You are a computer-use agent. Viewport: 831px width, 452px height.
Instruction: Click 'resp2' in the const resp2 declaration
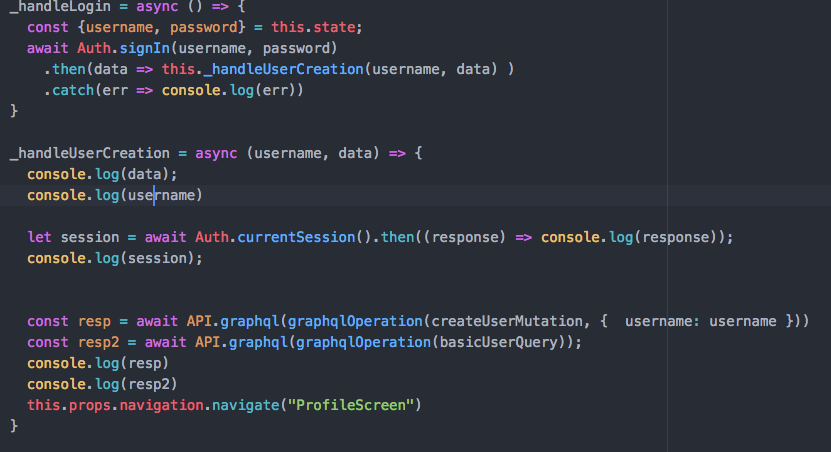(99, 342)
